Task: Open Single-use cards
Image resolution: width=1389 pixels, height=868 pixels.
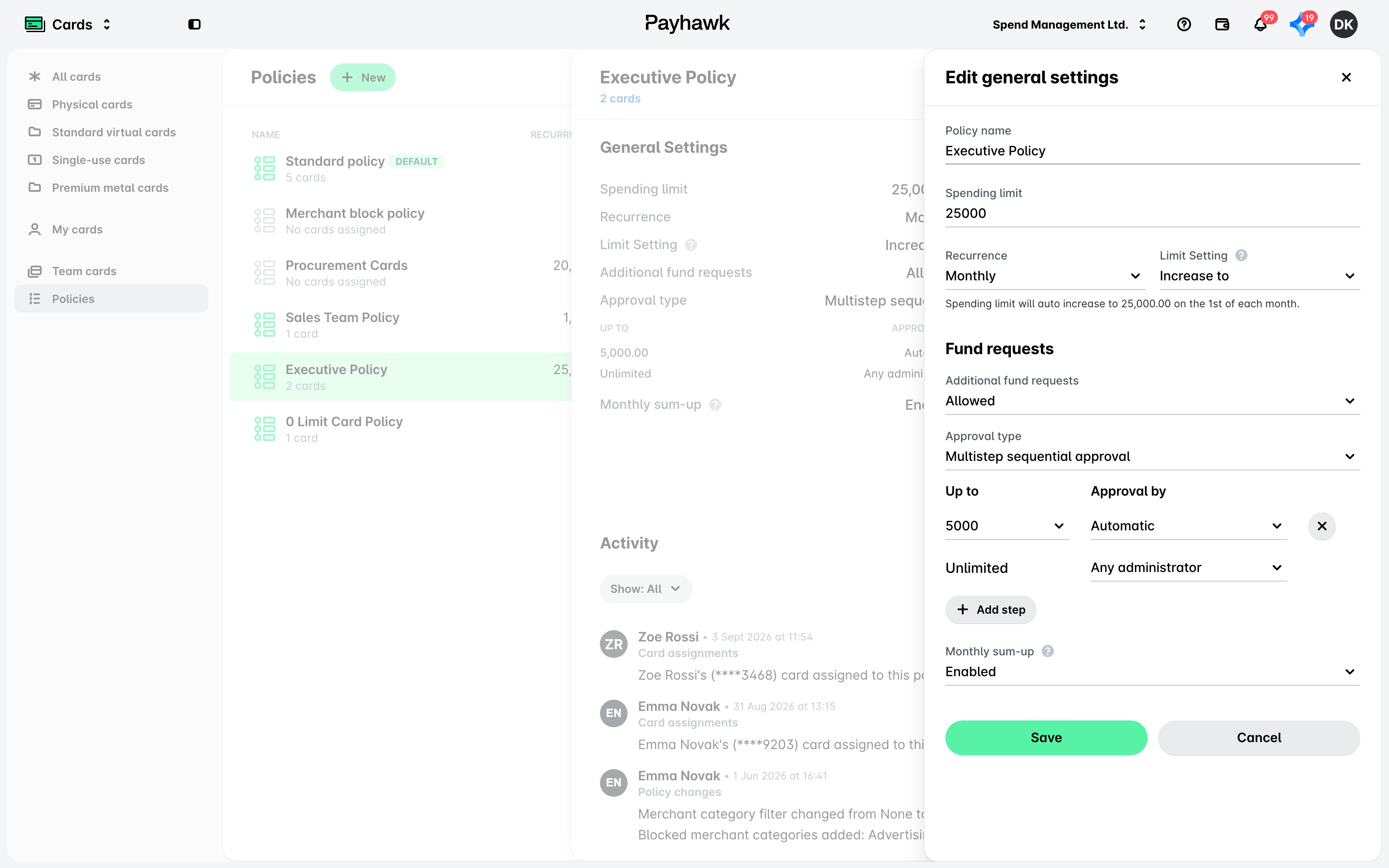Action: point(112,160)
